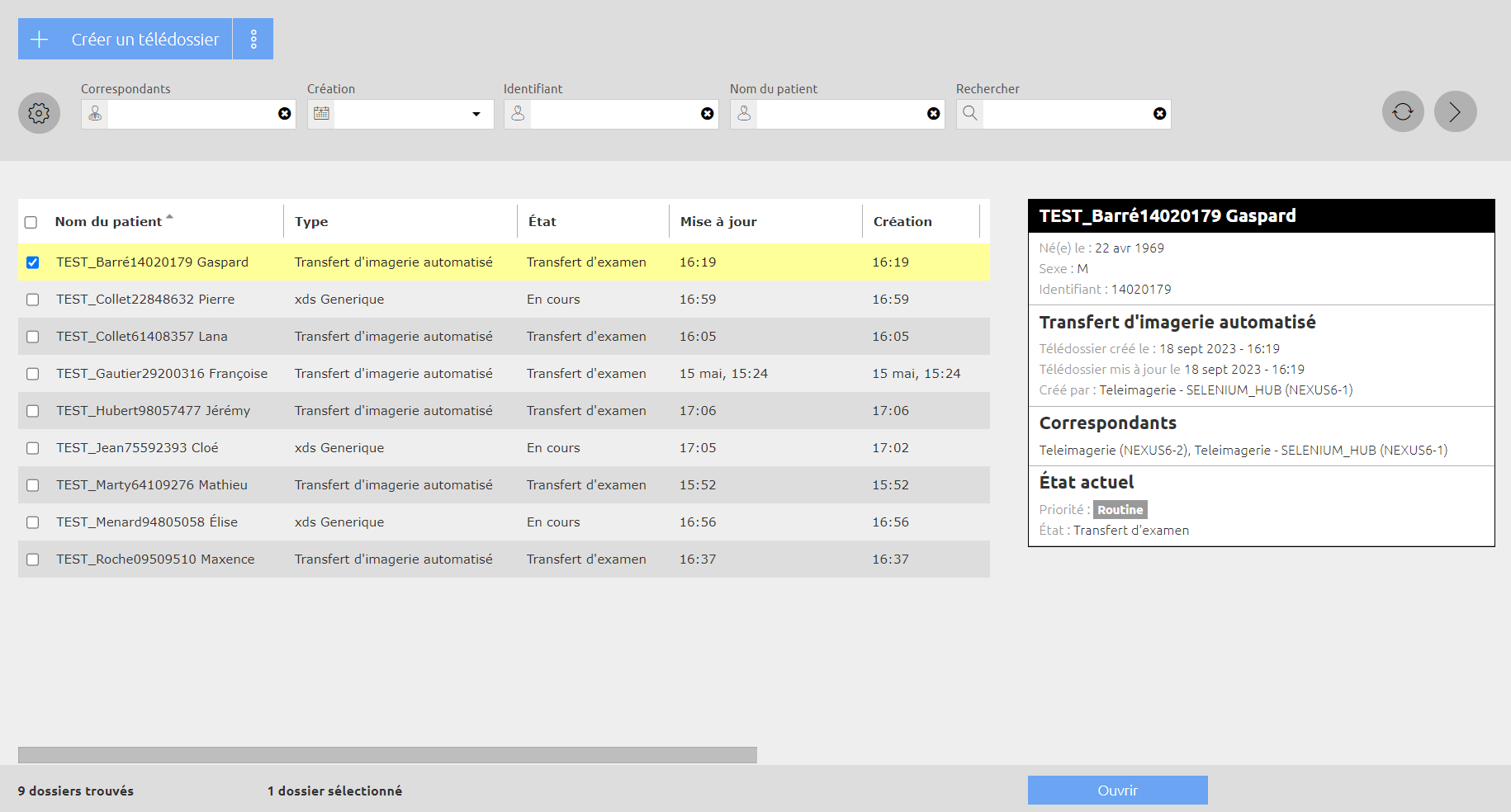The height and width of the screenshot is (812, 1511).
Task: Check the TEST_Gautier29200316 Françoise row checkbox
Action: click(x=33, y=374)
